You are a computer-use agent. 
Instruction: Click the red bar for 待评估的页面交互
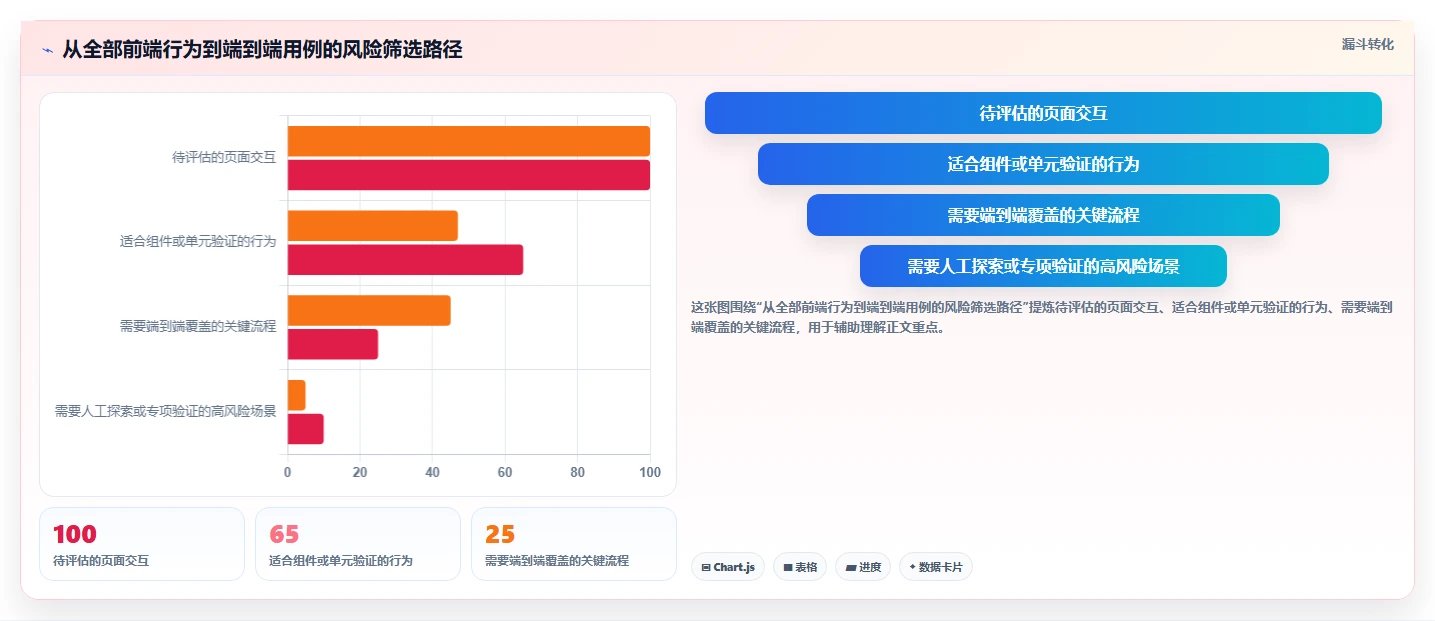click(x=469, y=175)
